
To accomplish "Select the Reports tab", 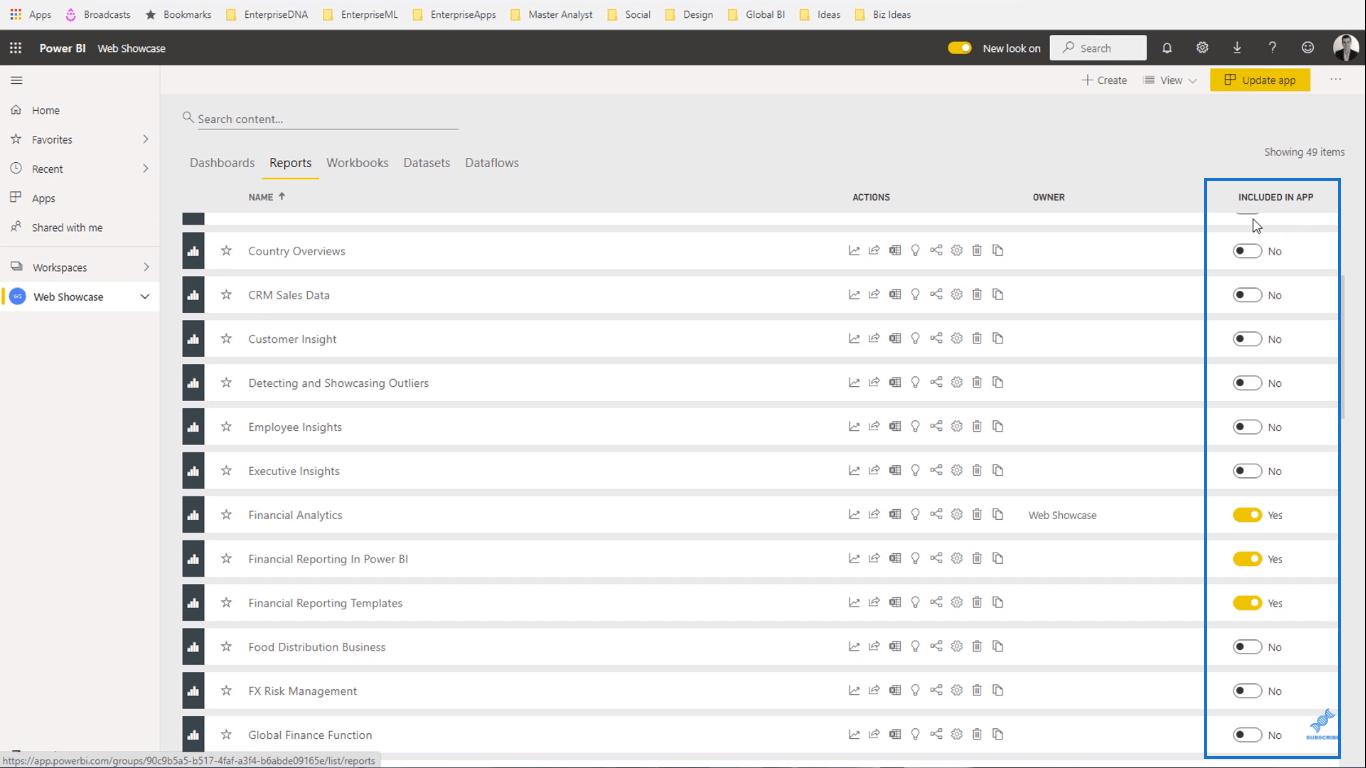I will click(x=291, y=163).
